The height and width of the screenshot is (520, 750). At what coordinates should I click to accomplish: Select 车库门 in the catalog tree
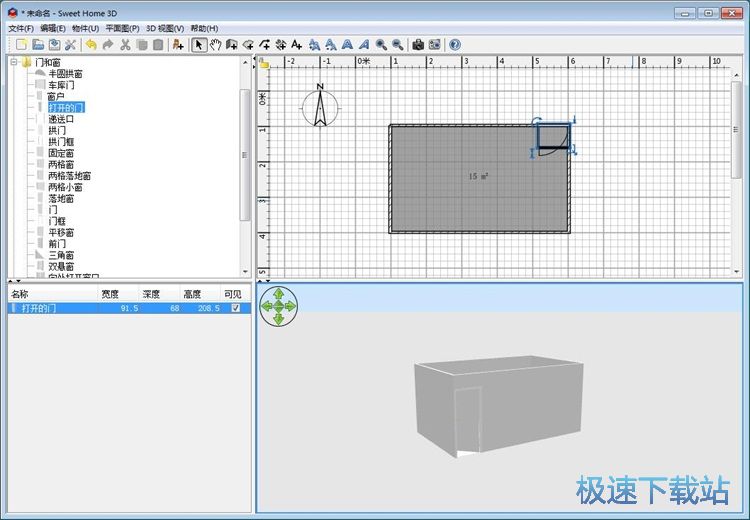click(61, 85)
